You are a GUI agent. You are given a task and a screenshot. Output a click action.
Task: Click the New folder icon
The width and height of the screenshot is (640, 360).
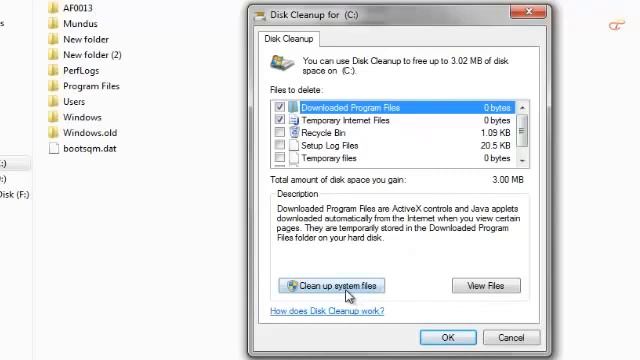click(x=53, y=39)
